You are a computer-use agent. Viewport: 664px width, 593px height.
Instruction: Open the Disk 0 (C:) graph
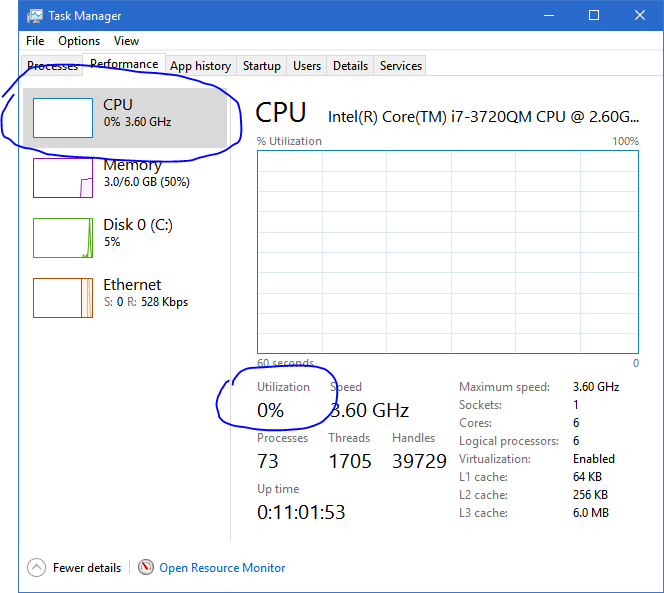[63, 237]
